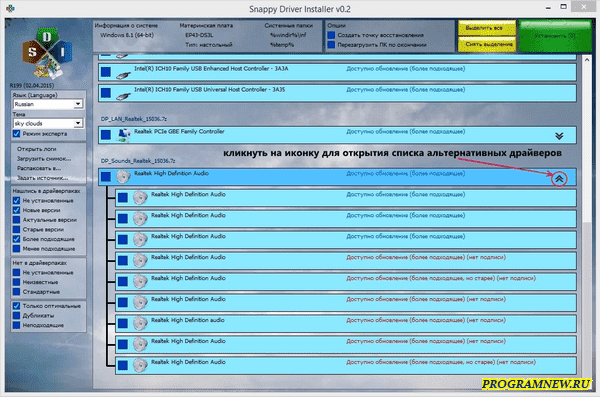Tick the checkbox of the highlighted Realtek audio parent row
600x397 pixels.
[x=106, y=176]
